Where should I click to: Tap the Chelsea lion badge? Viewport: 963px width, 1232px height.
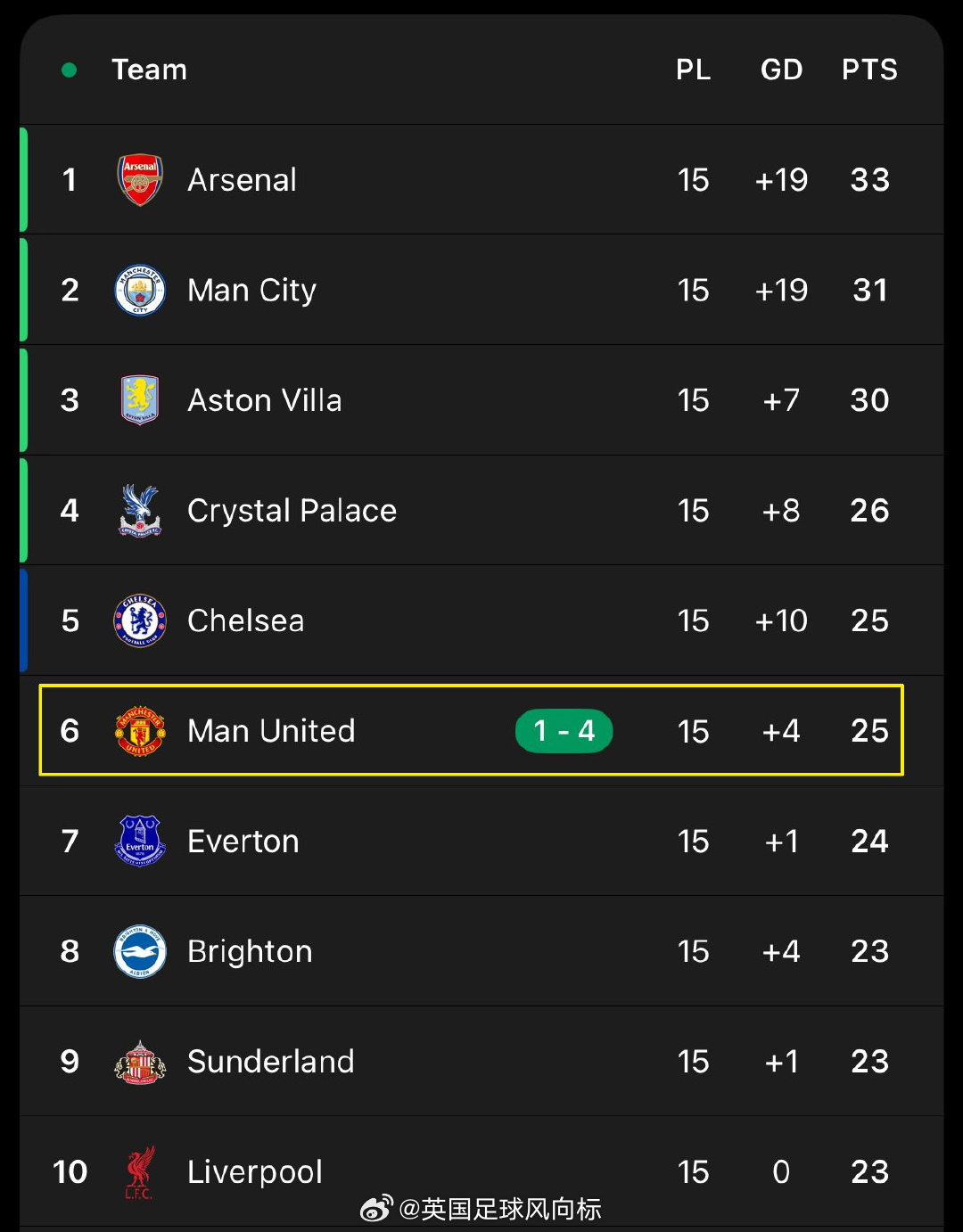click(140, 620)
